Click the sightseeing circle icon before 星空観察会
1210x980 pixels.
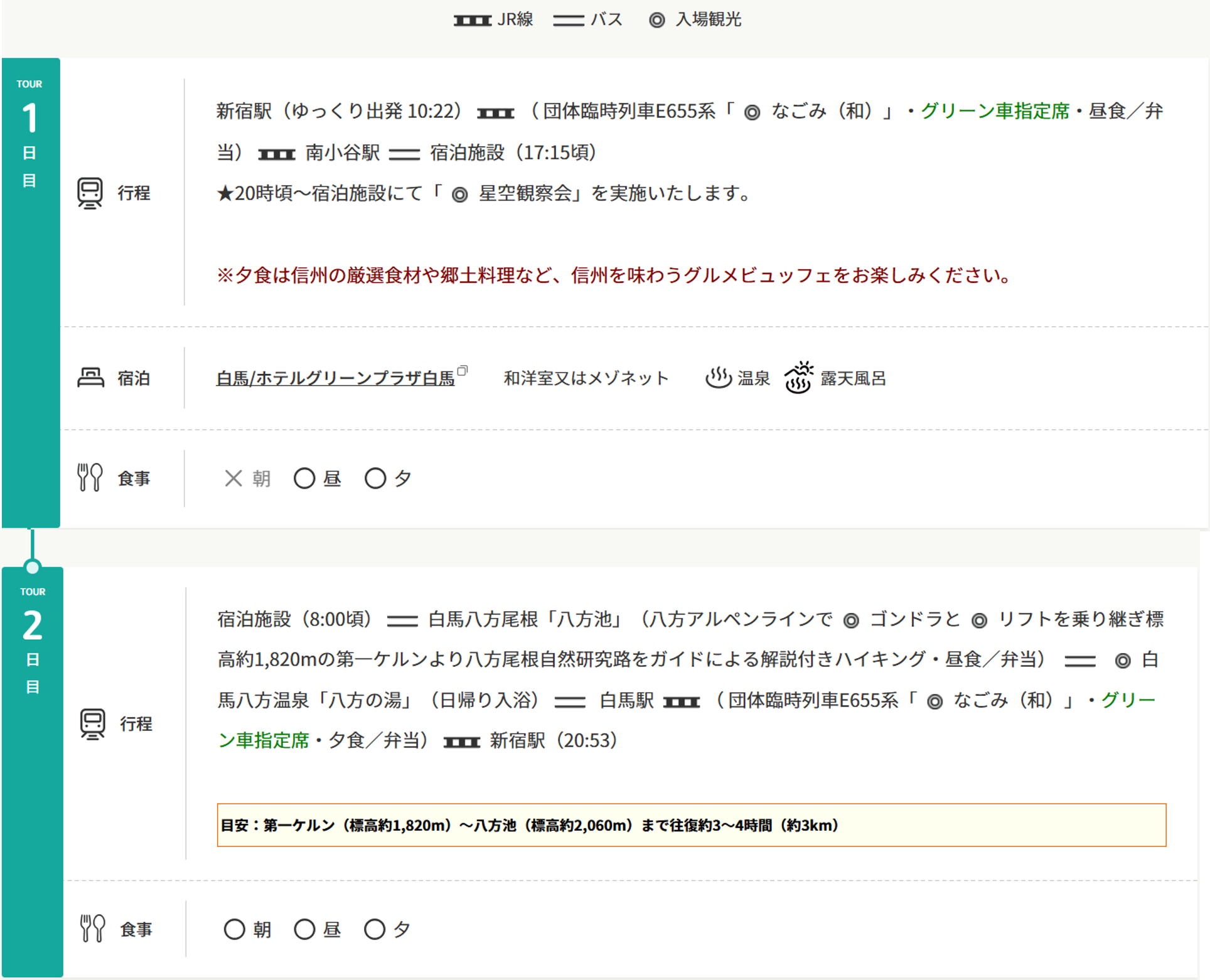click(459, 195)
